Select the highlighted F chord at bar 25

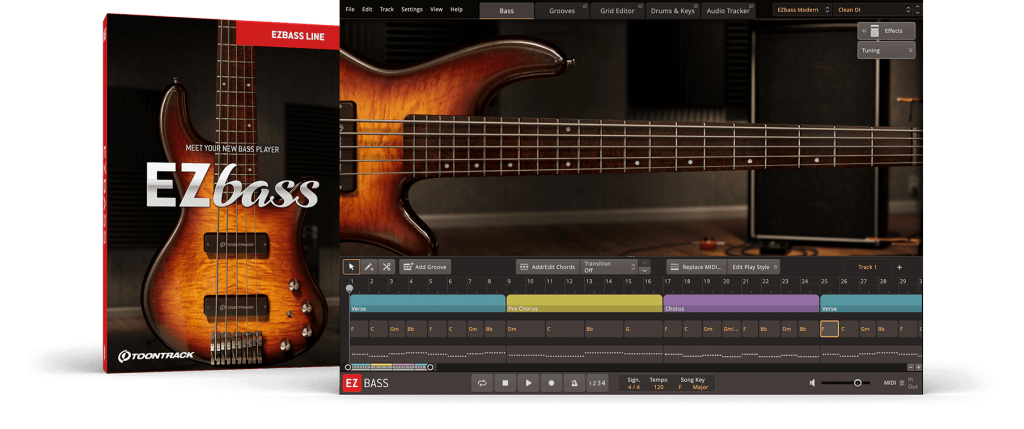tap(829, 329)
